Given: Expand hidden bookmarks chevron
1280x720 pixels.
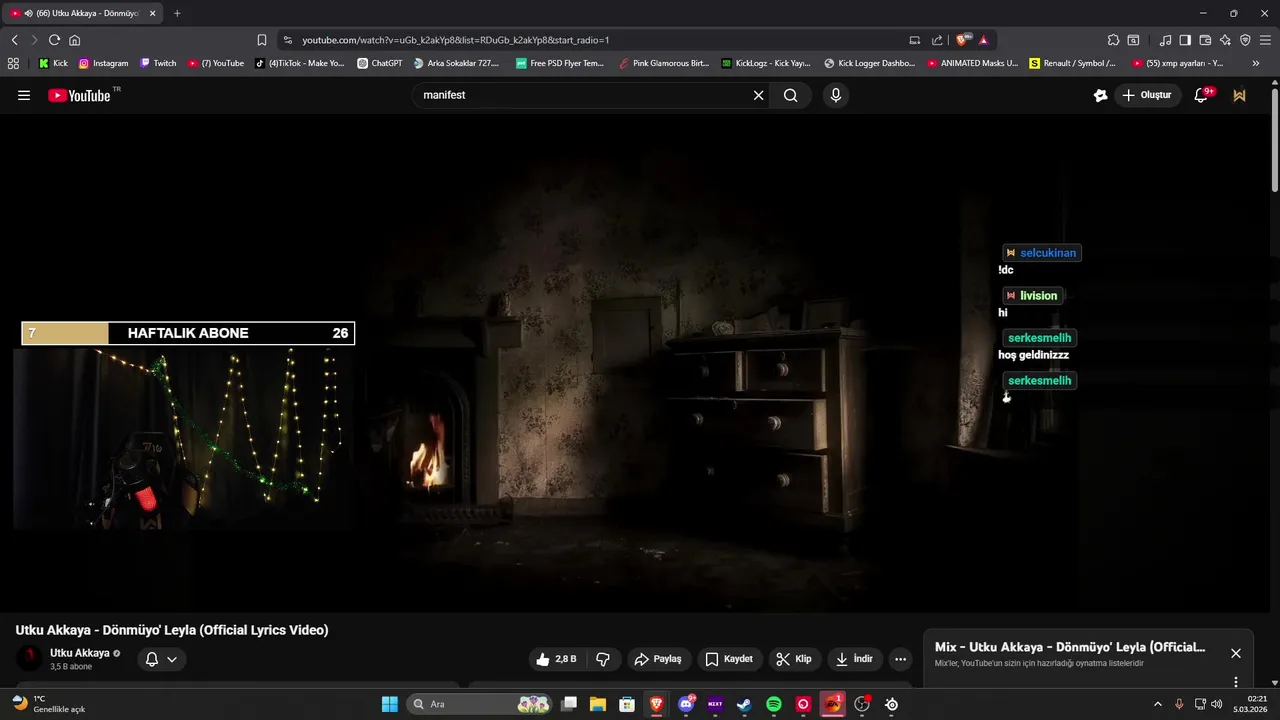Looking at the screenshot, I should (1256, 63).
